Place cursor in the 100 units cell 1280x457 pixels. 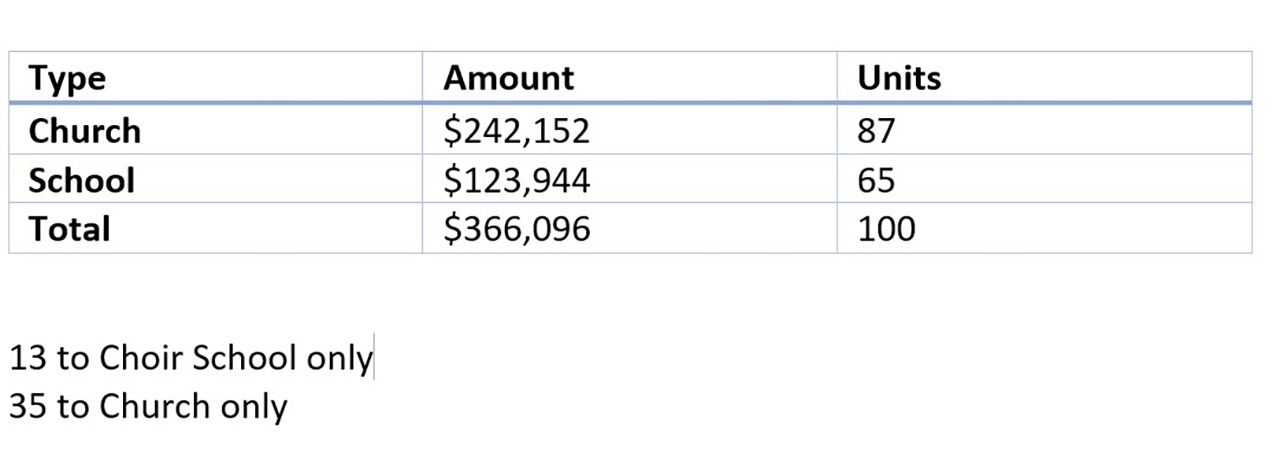[x=886, y=229]
